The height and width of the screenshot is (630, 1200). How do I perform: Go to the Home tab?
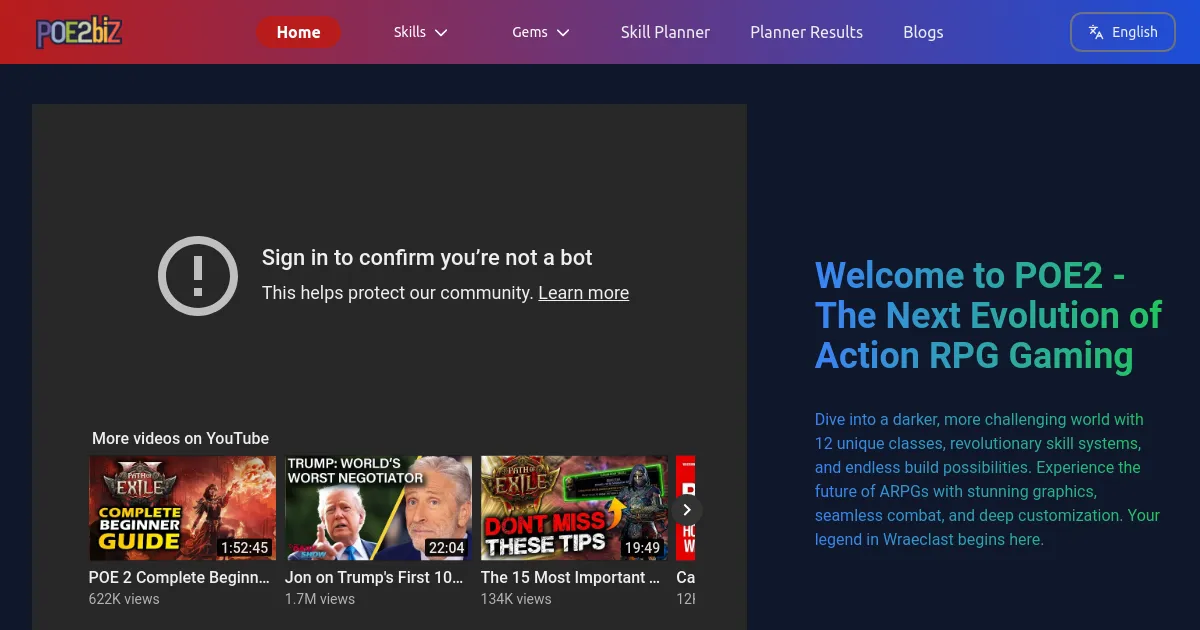[x=298, y=32]
